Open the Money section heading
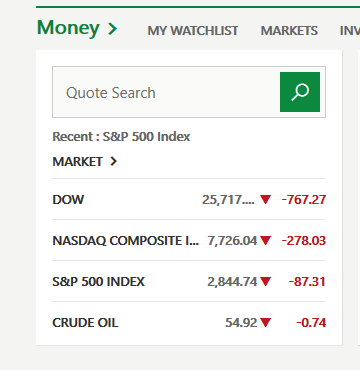The height and width of the screenshot is (370, 360). click(x=68, y=28)
